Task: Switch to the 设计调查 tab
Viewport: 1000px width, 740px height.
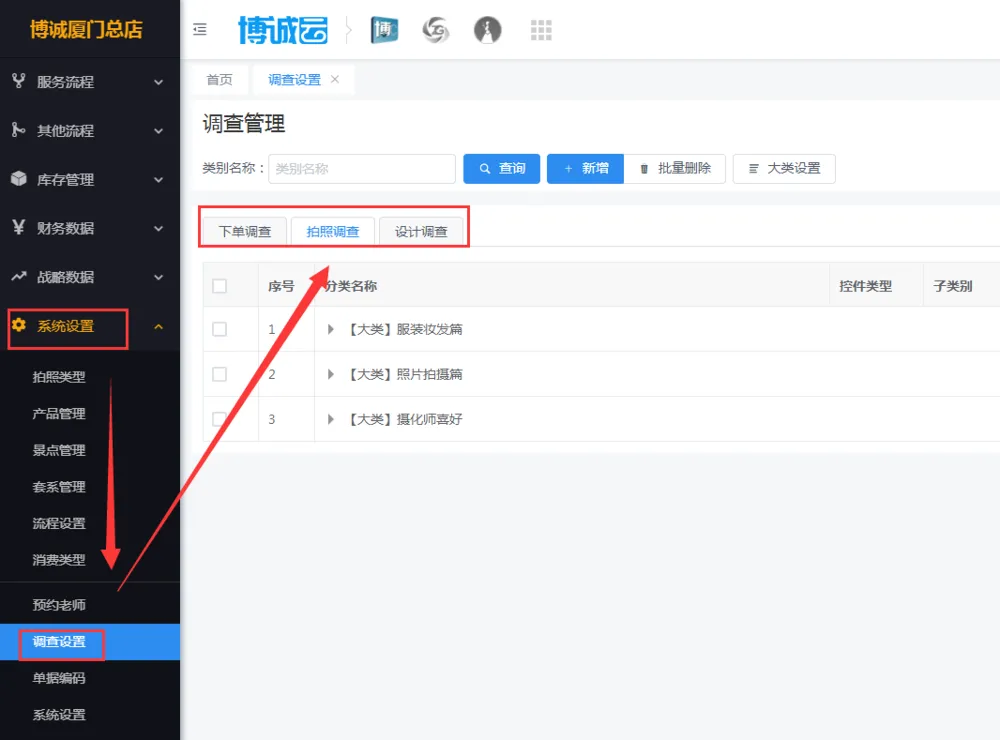Action: (x=421, y=232)
